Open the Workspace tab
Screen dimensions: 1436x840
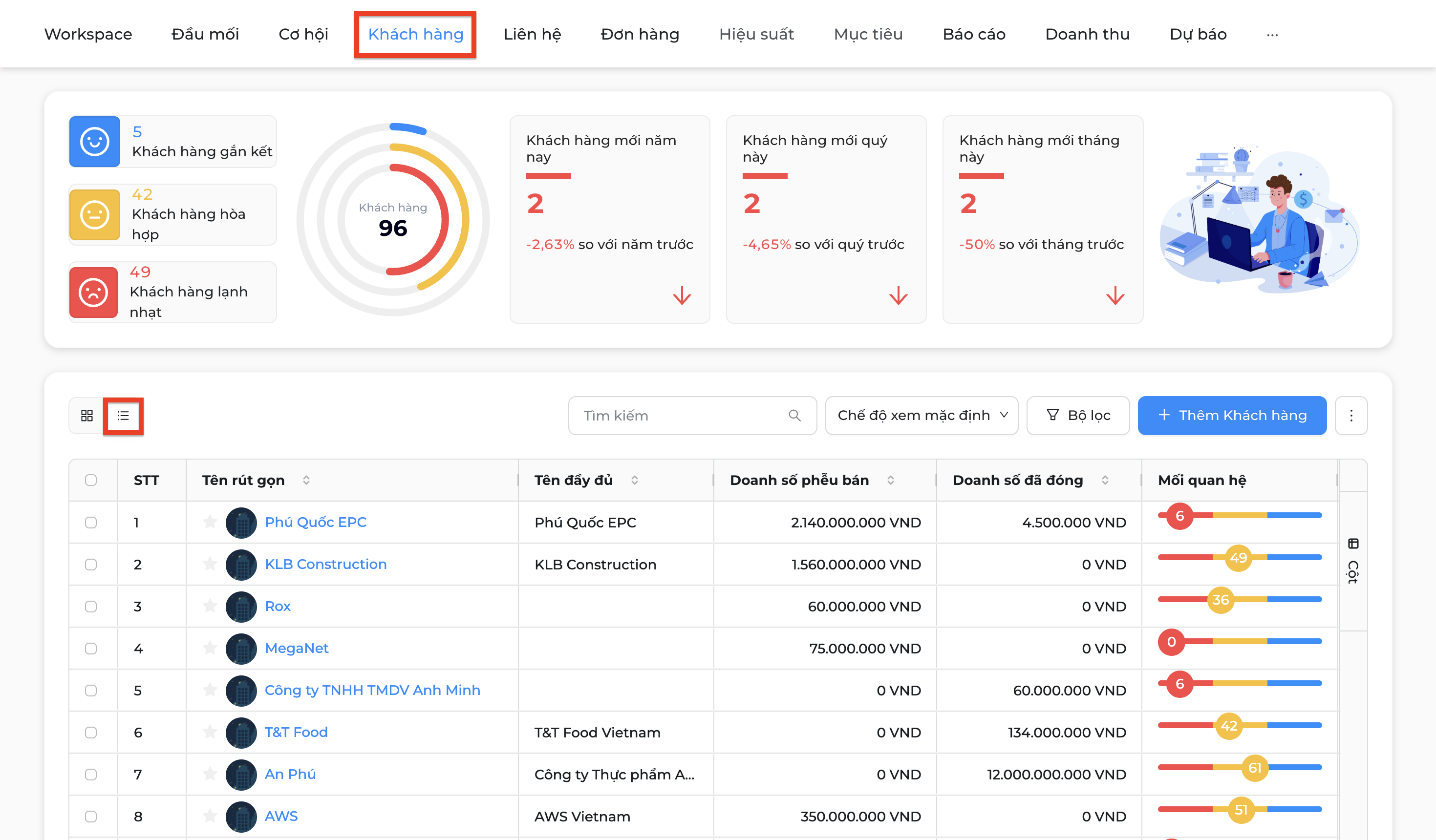[88, 34]
